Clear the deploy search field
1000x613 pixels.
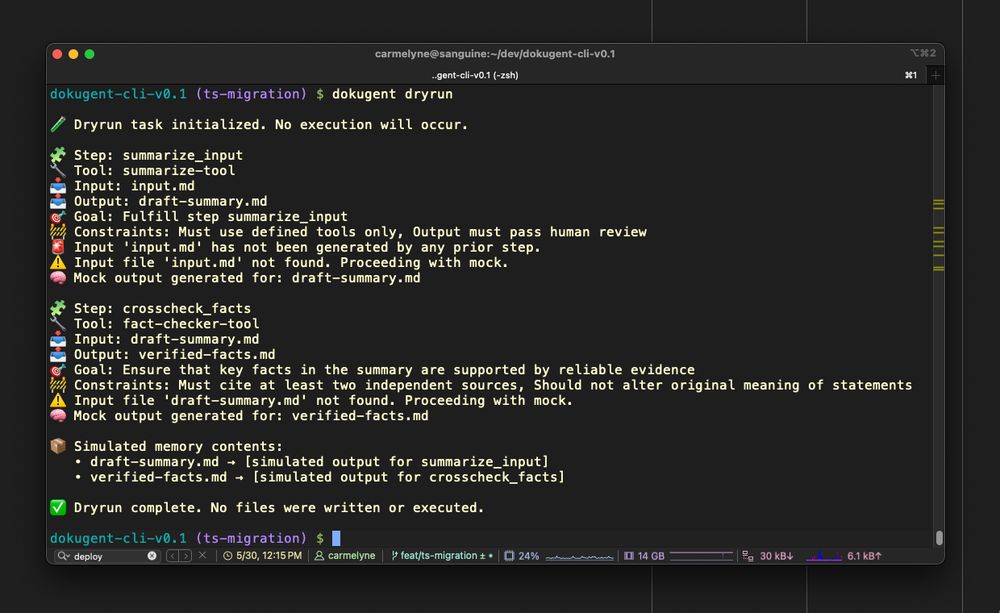click(152, 556)
